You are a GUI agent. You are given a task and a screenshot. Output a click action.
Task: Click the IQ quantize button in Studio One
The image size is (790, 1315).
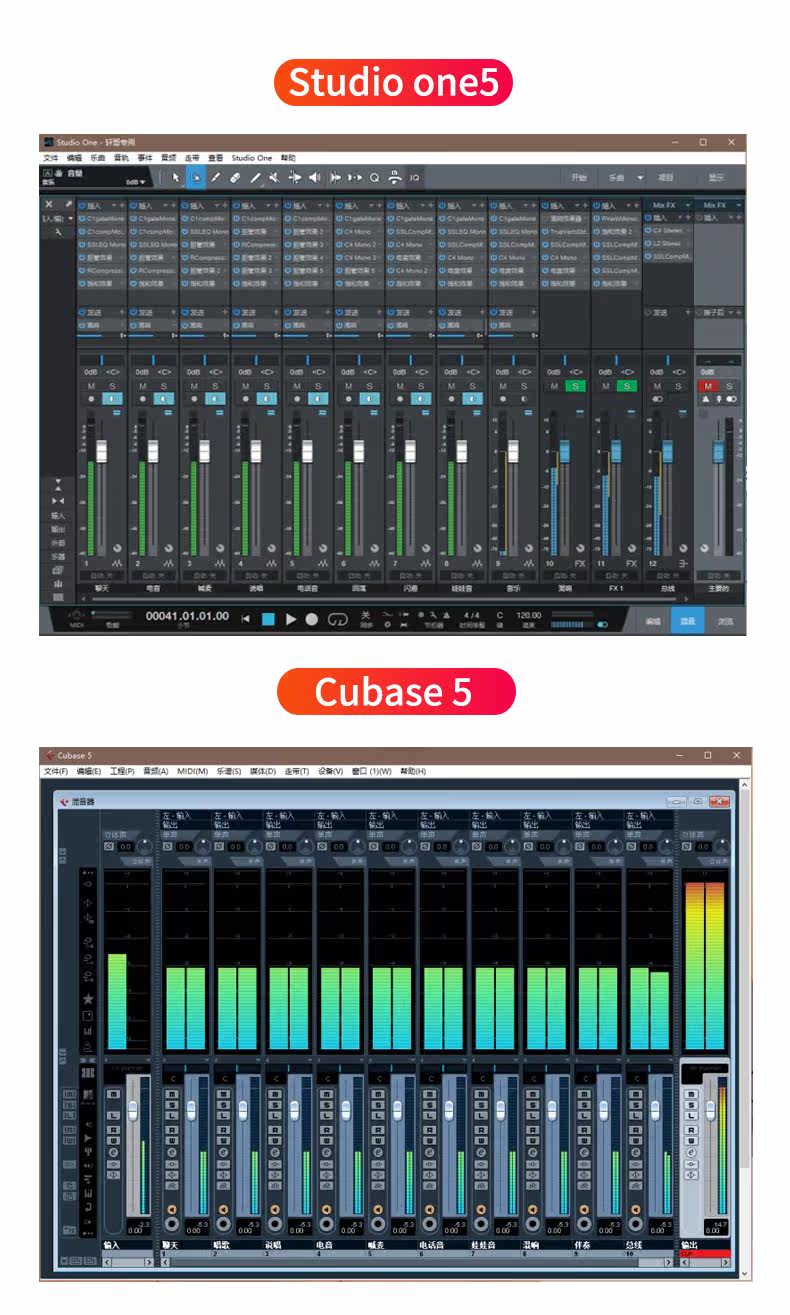pos(414,177)
